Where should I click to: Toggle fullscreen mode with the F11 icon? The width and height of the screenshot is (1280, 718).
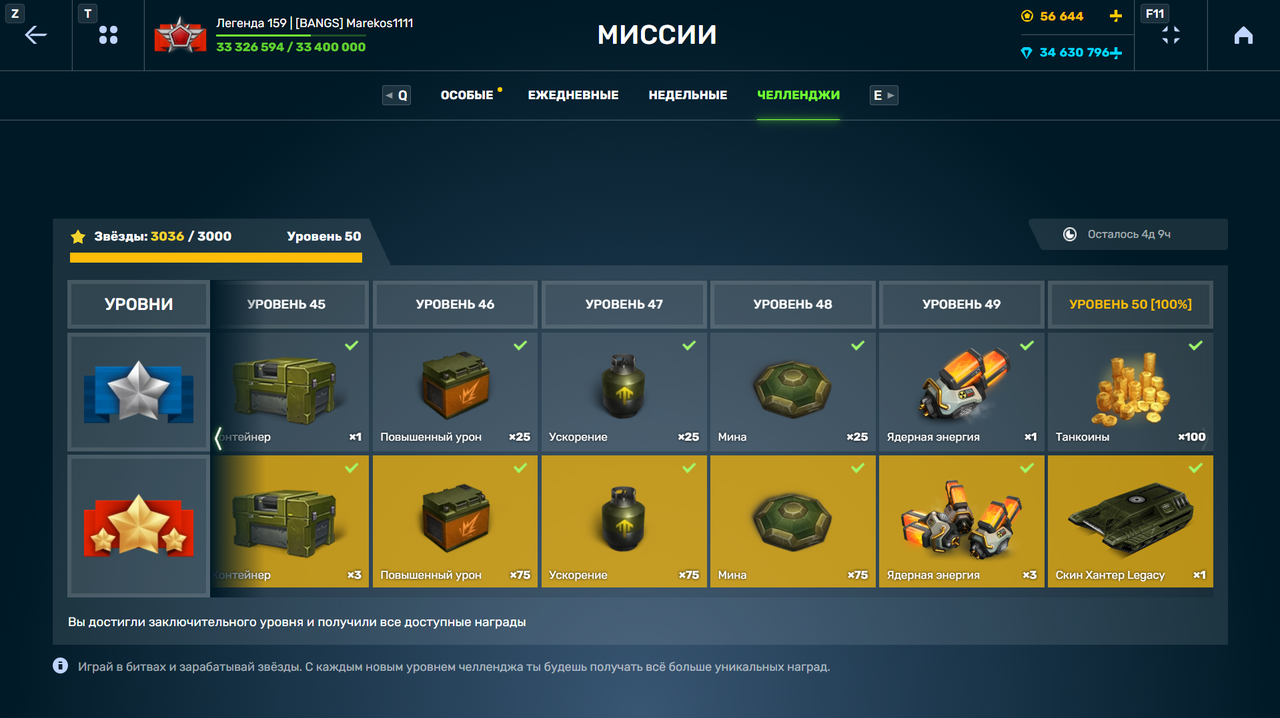point(1170,35)
